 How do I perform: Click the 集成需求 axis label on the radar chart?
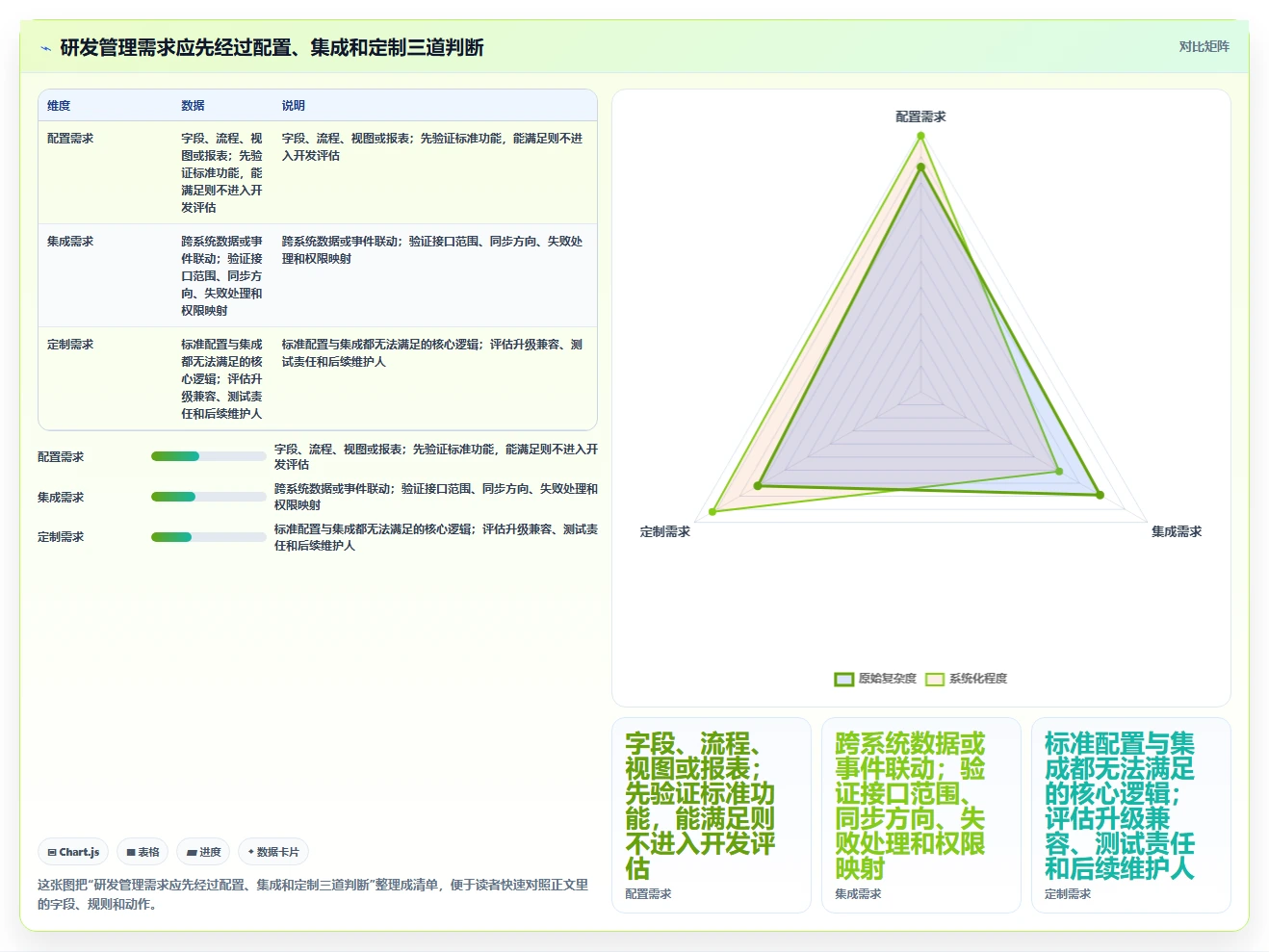tap(1177, 531)
